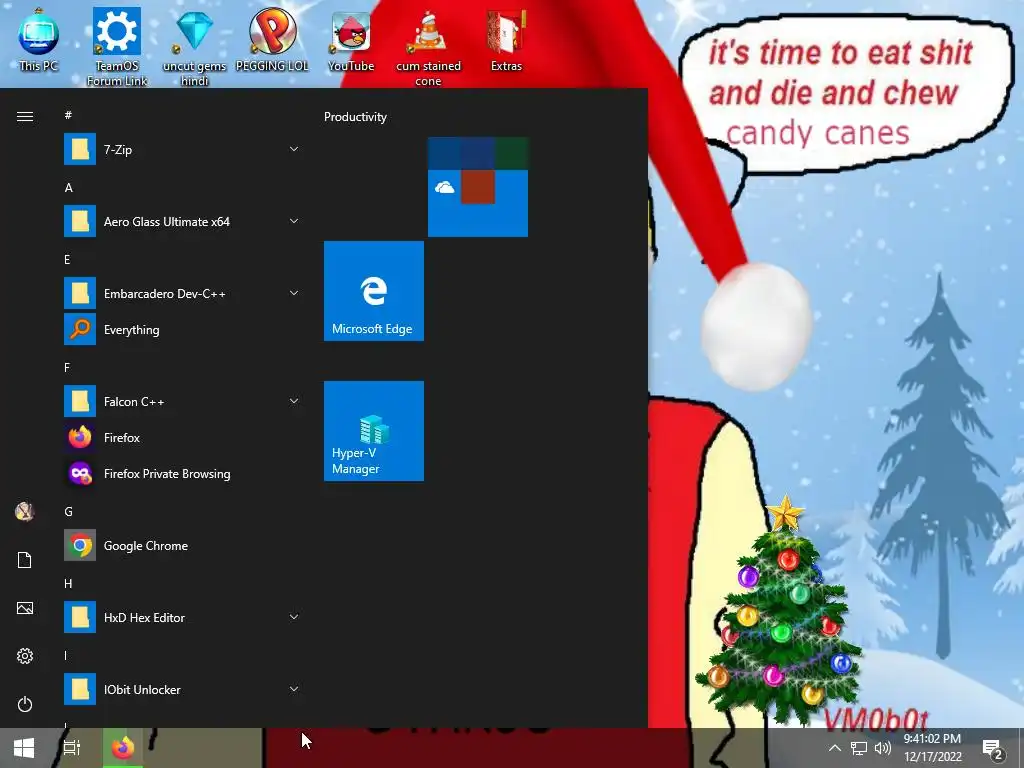This screenshot has width=1024, height=768.
Task: Open the YouTube Angry Birds desktop icon
Action: click(x=351, y=39)
